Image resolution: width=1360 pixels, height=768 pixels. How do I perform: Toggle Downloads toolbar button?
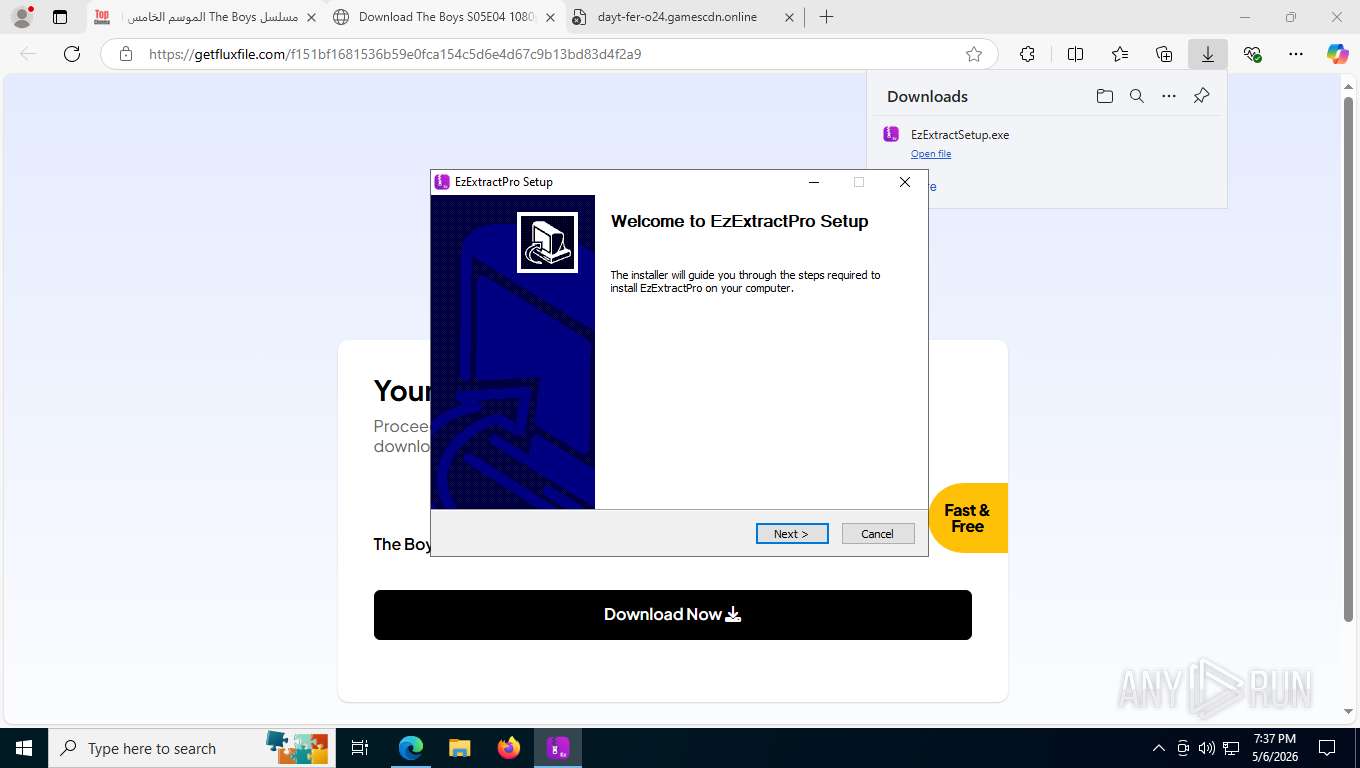[x=1208, y=54]
